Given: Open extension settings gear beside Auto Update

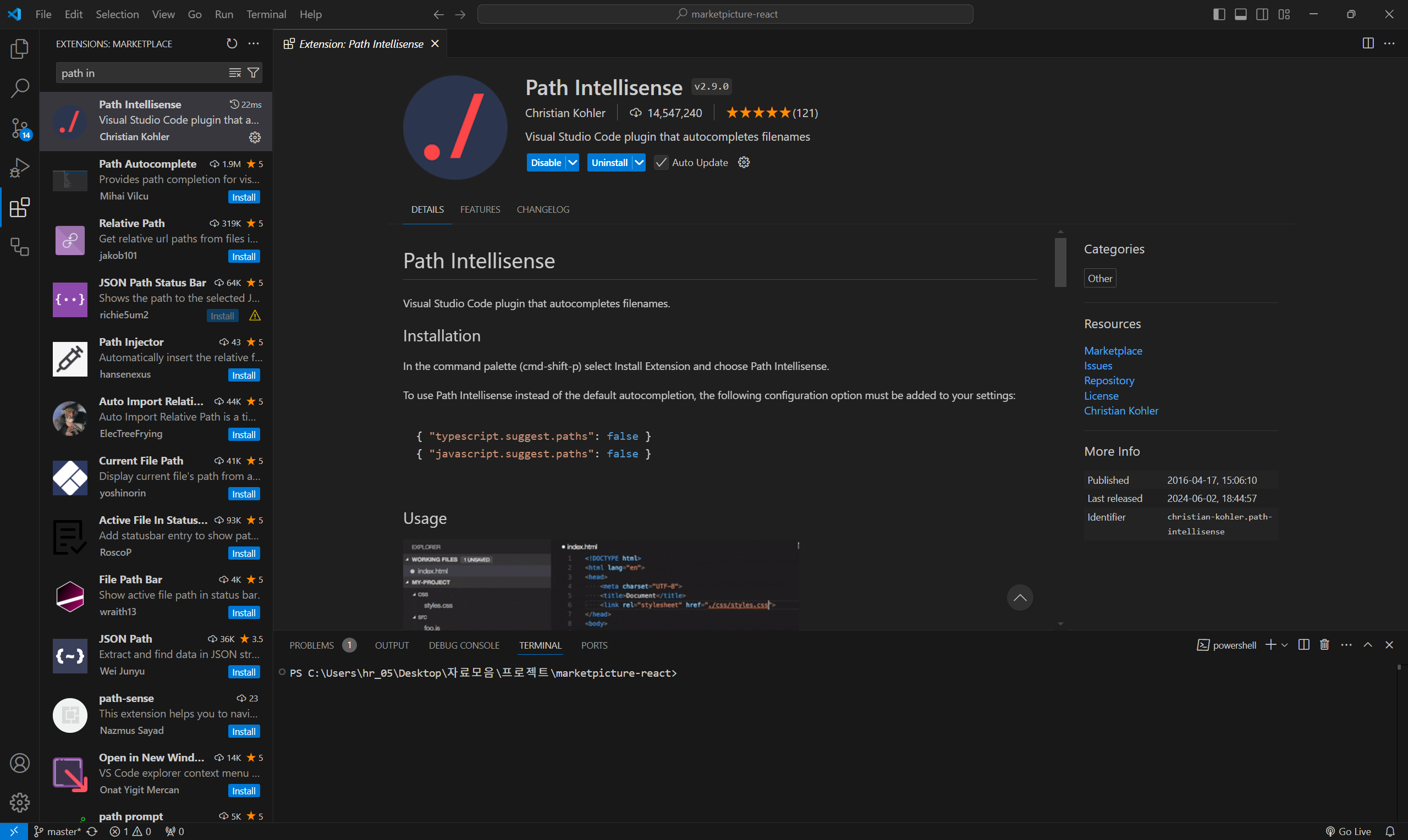Looking at the screenshot, I should (x=744, y=163).
